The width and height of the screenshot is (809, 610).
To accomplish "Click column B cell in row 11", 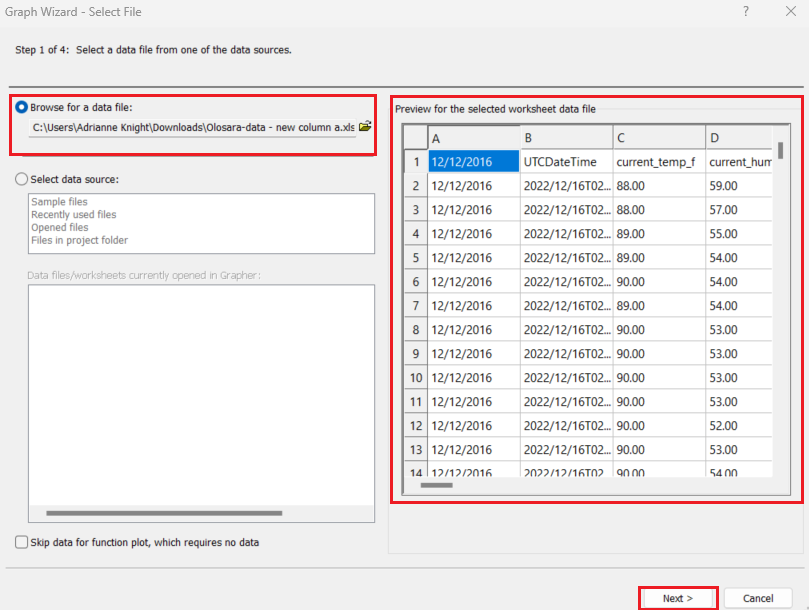I will [x=567, y=402].
